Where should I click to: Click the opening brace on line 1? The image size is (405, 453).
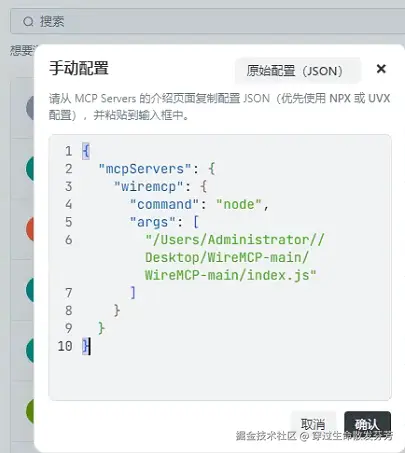click(86, 151)
